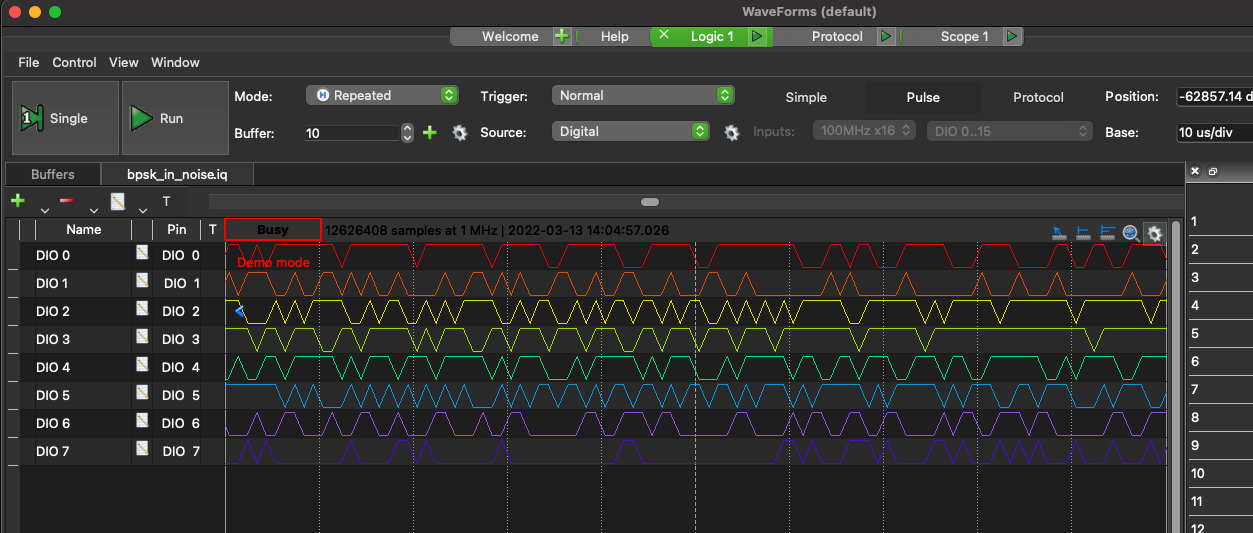Click the double blue marker cursor icon
Viewport: 1253px width, 533px height.
click(x=1107, y=233)
